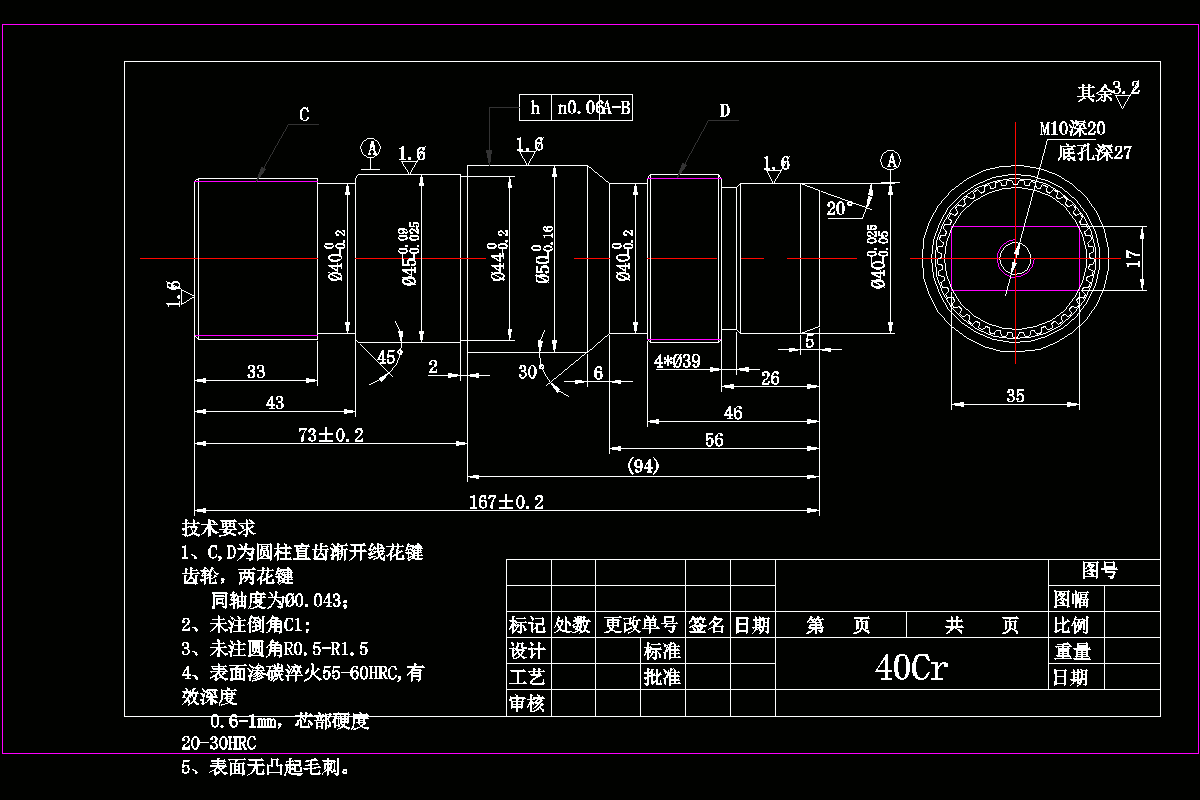Viewport: 1200px width, 800px height.
Task: Select the 标记 cell
Action: tap(527, 625)
